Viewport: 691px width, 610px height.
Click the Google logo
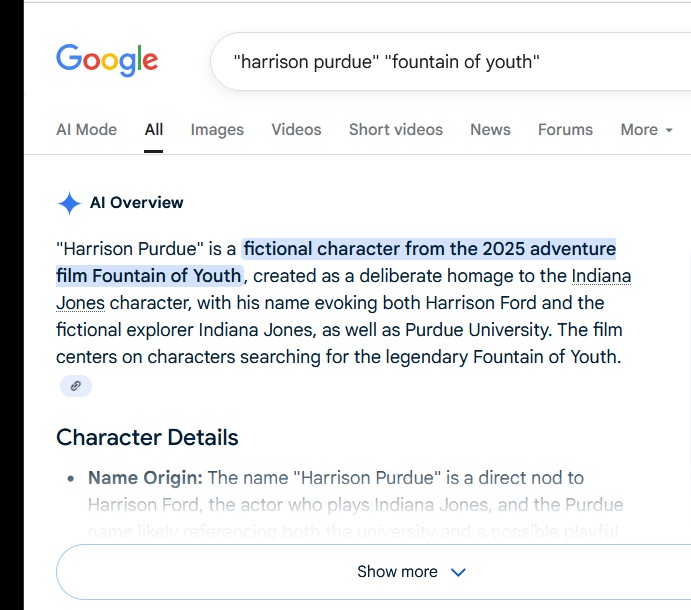107,59
